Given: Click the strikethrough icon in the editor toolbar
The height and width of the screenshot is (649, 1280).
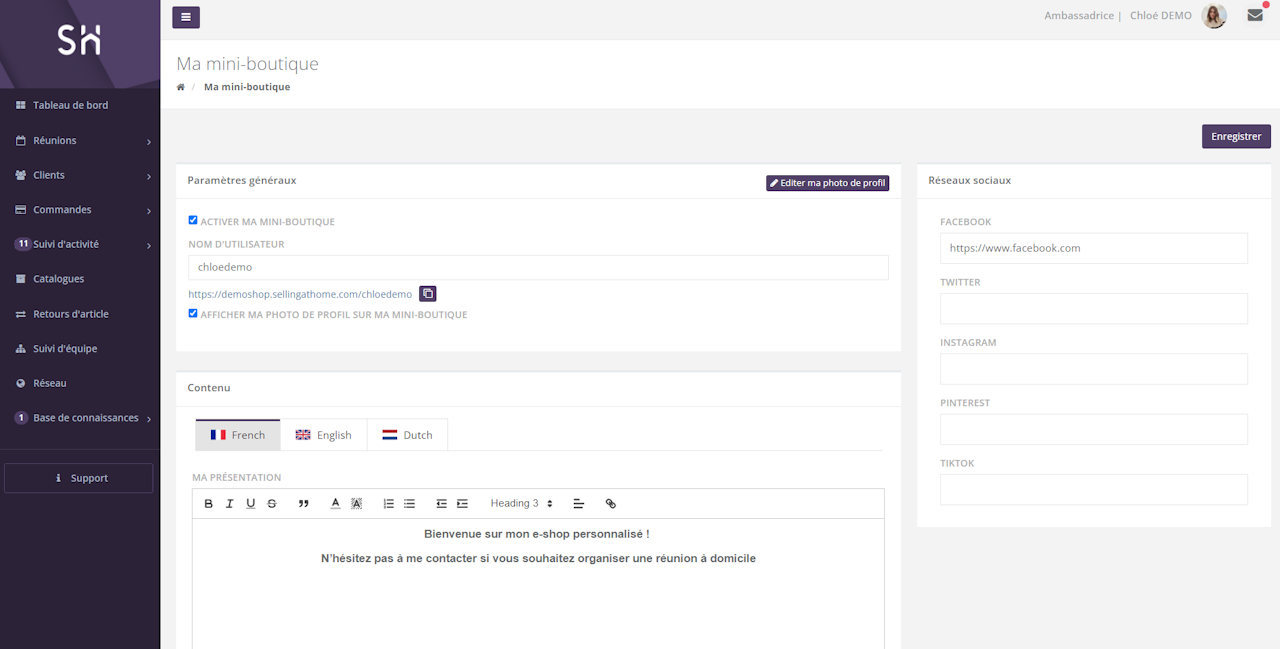Looking at the screenshot, I should 272,504.
